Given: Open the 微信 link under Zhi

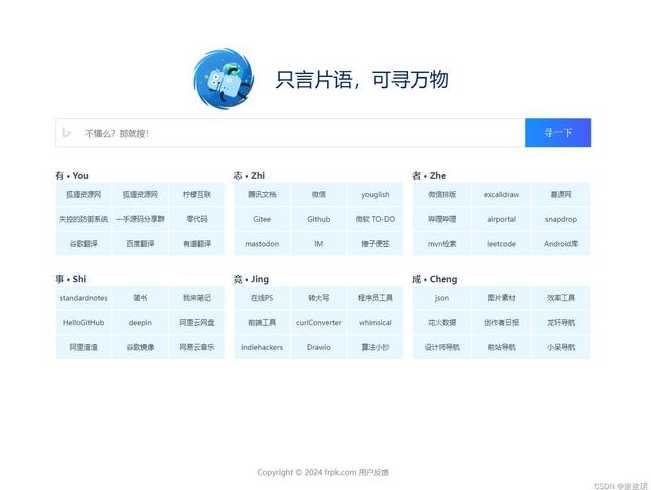Looking at the screenshot, I should (x=318, y=194).
